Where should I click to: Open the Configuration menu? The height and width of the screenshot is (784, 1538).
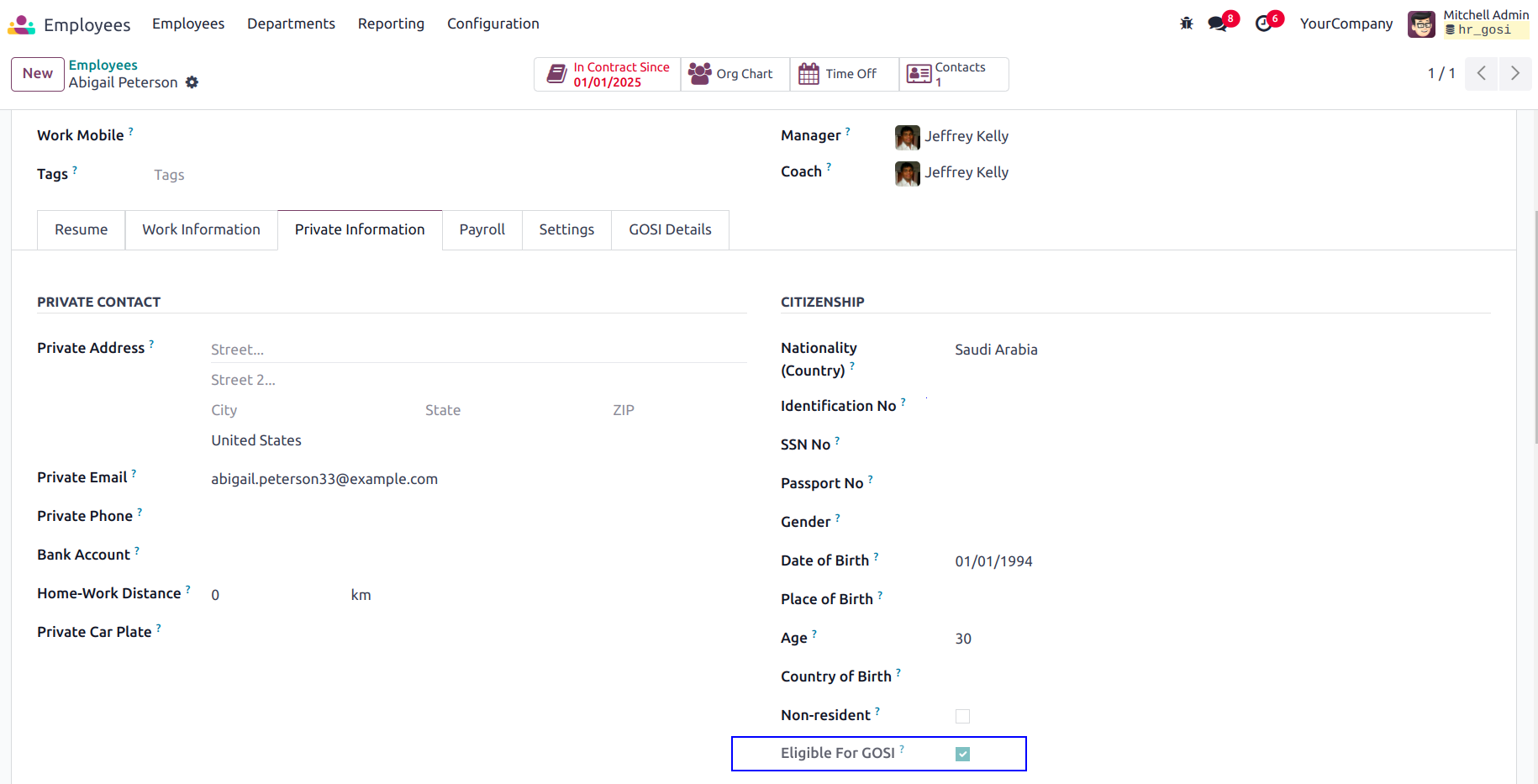[x=493, y=24]
